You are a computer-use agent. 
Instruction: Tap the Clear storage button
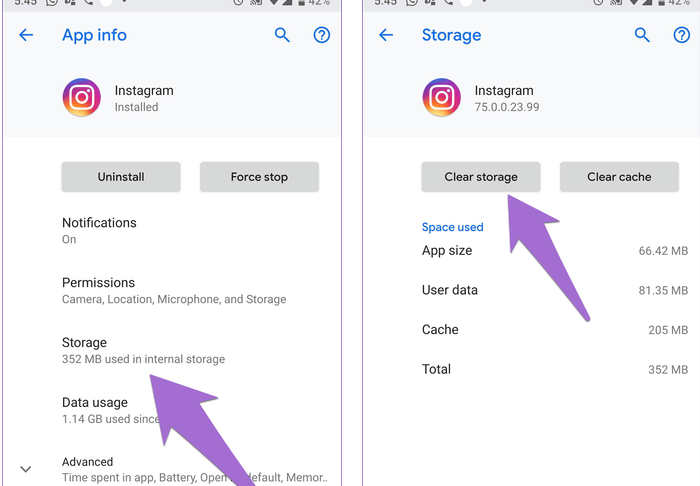coord(481,177)
